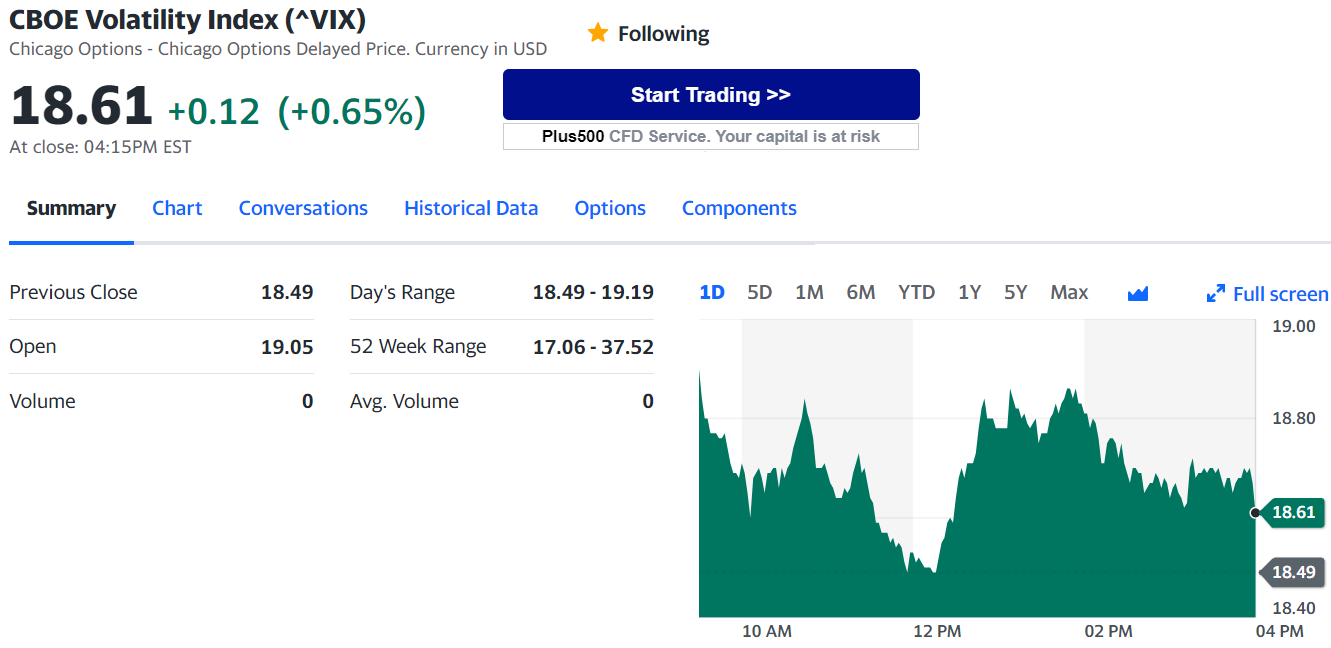This screenshot has height=648, width=1331.
Task: Select the 5D chart range
Action: pyautogui.click(x=760, y=293)
